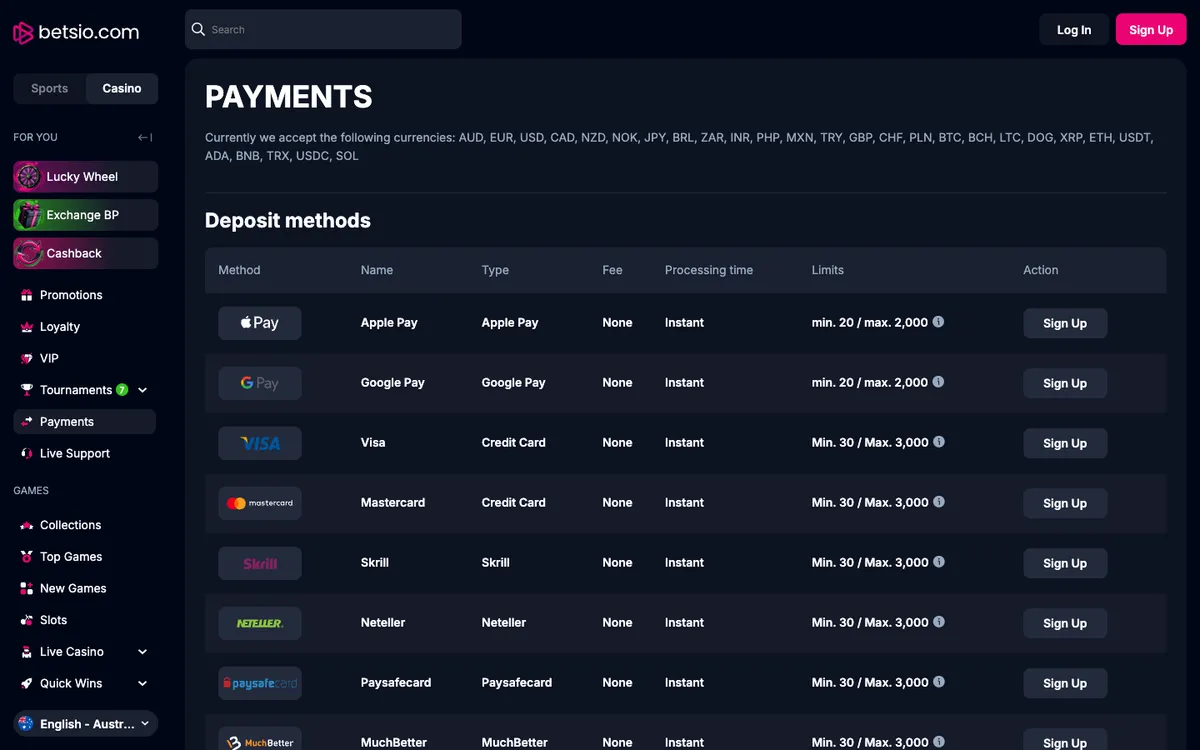Click info icon for Apple Pay limits
The image size is (1200, 750).
pyautogui.click(x=938, y=322)
